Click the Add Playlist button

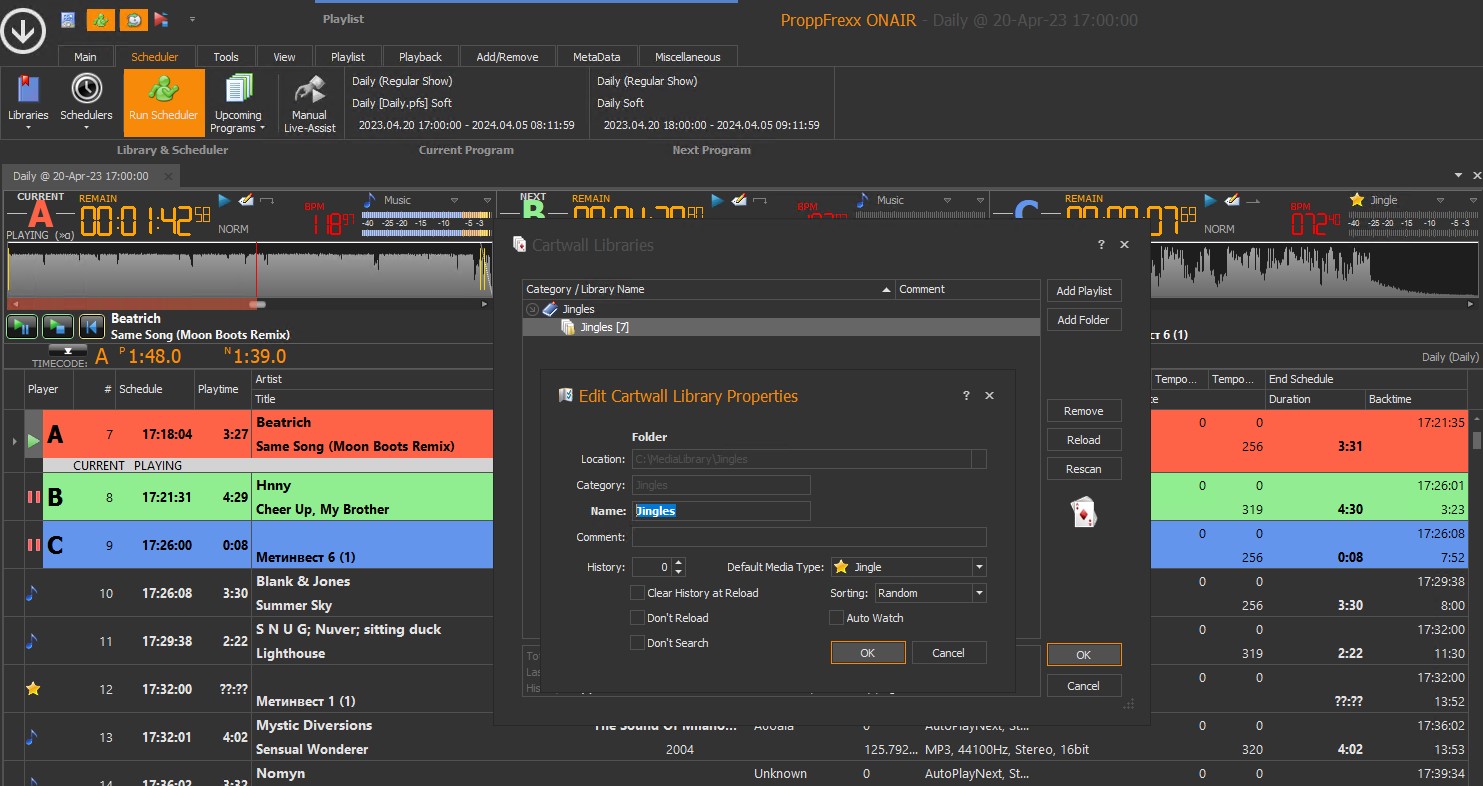point(1084,291)
